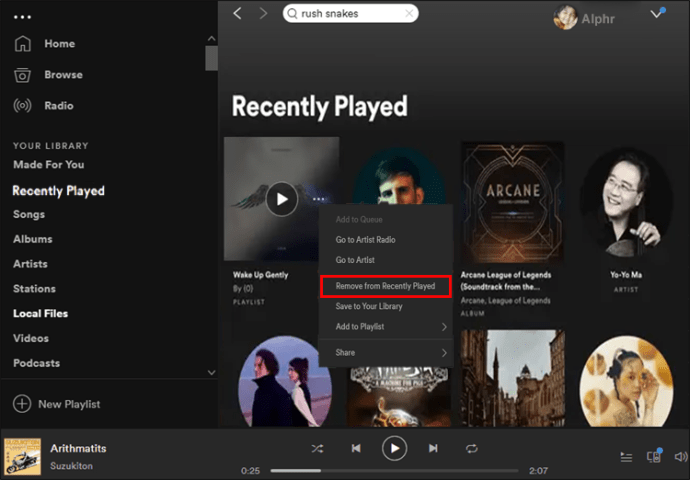This screenshot has width=690, height=480.
Task: Open the connect to device icon
Action: (x=654, y=456)
